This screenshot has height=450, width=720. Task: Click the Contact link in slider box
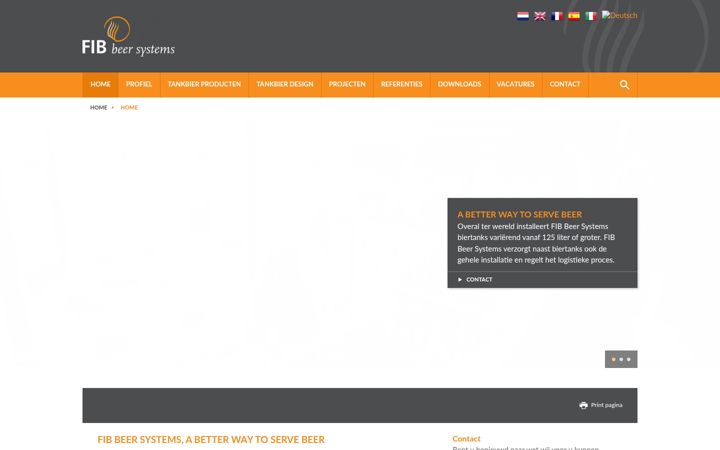[x=479, y=279]
